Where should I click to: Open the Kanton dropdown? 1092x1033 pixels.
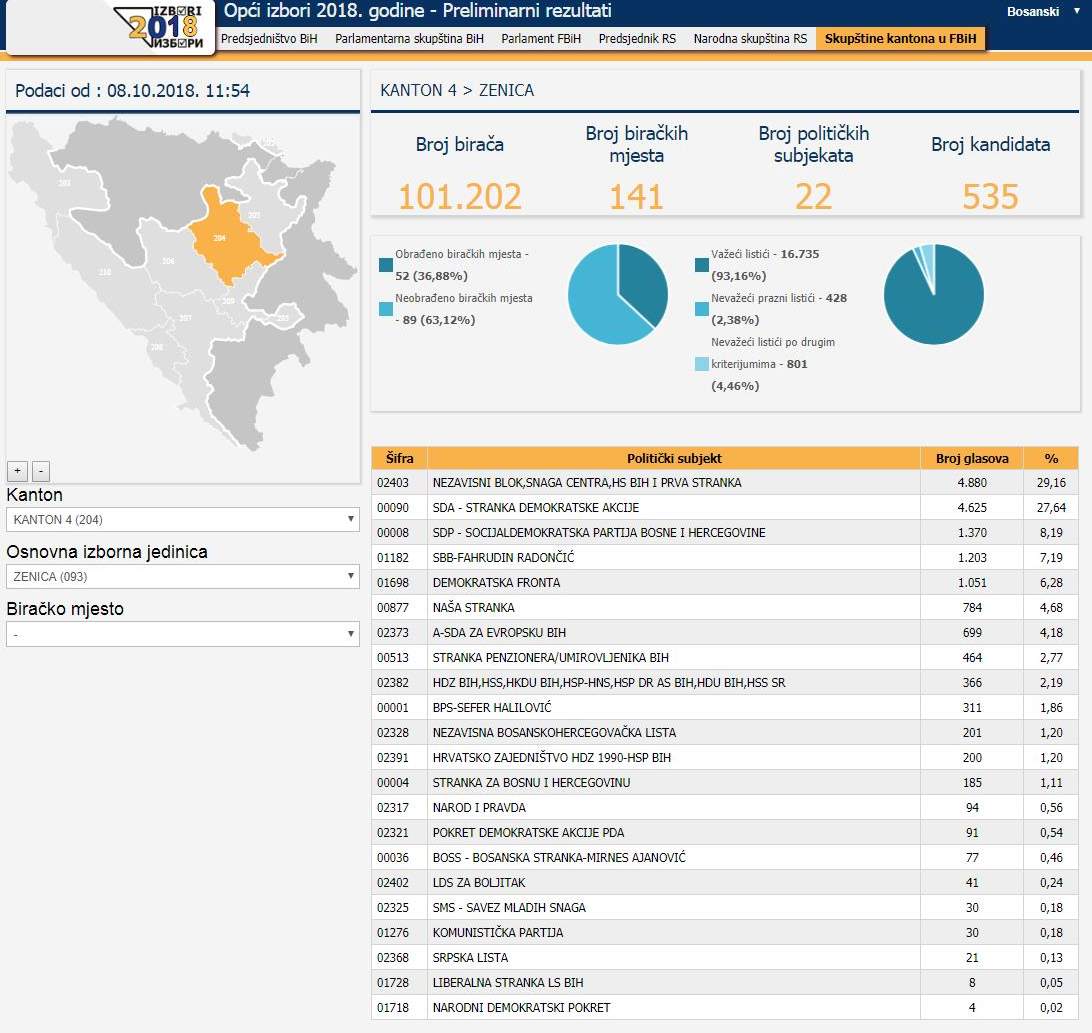[x=183, y=520]
